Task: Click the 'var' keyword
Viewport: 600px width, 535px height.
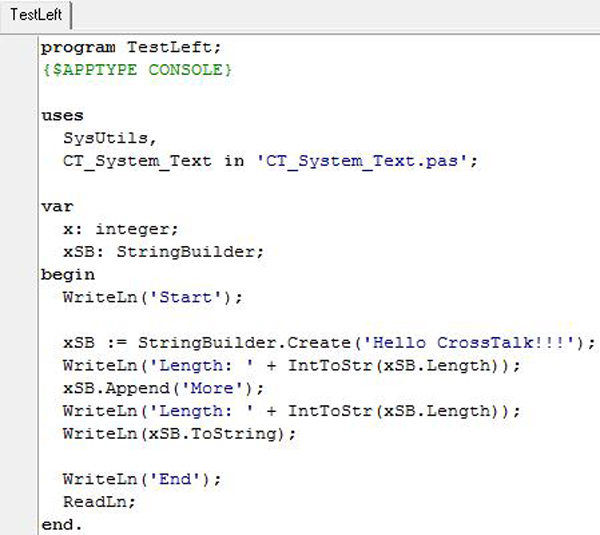Action: 56,206
